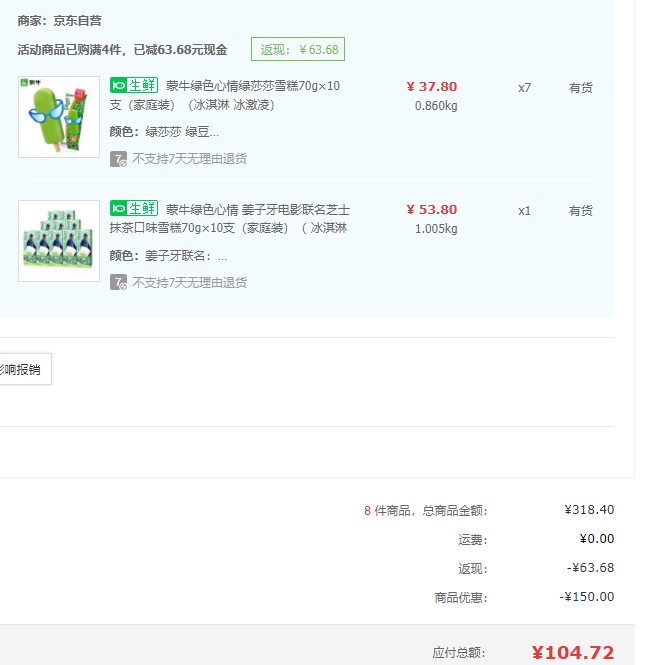Click the x7 quantity text
The height and width of the screenshot is (665, 666).
click(x=525, y=88)
